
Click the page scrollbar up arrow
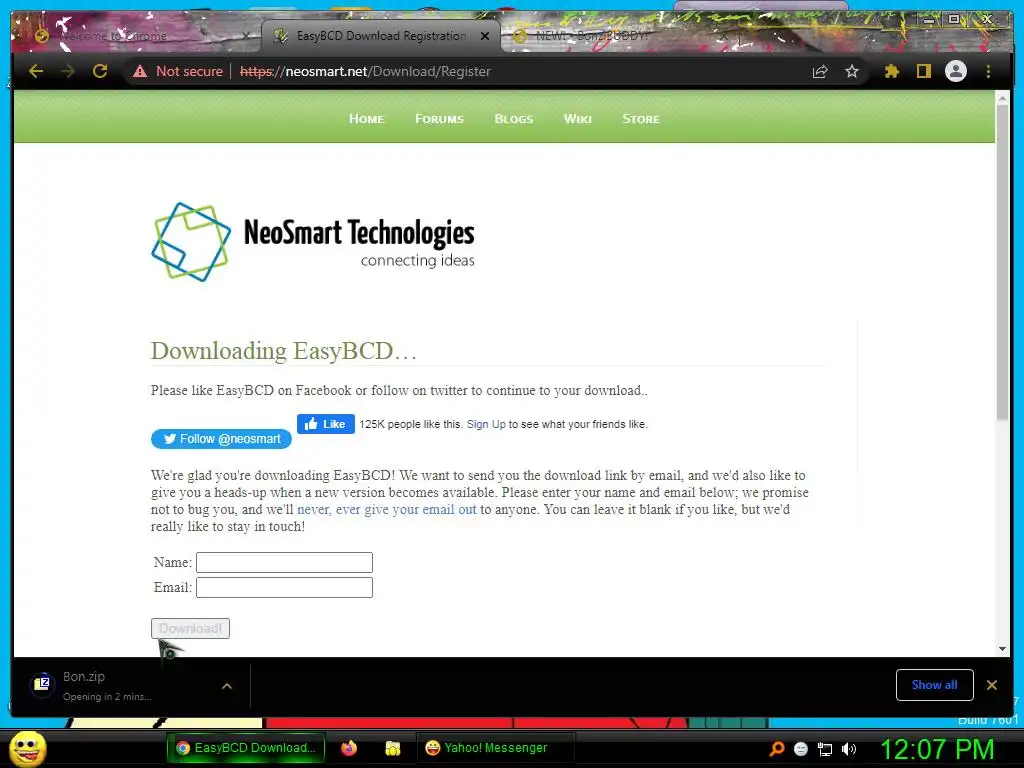tap(1002, 98)
